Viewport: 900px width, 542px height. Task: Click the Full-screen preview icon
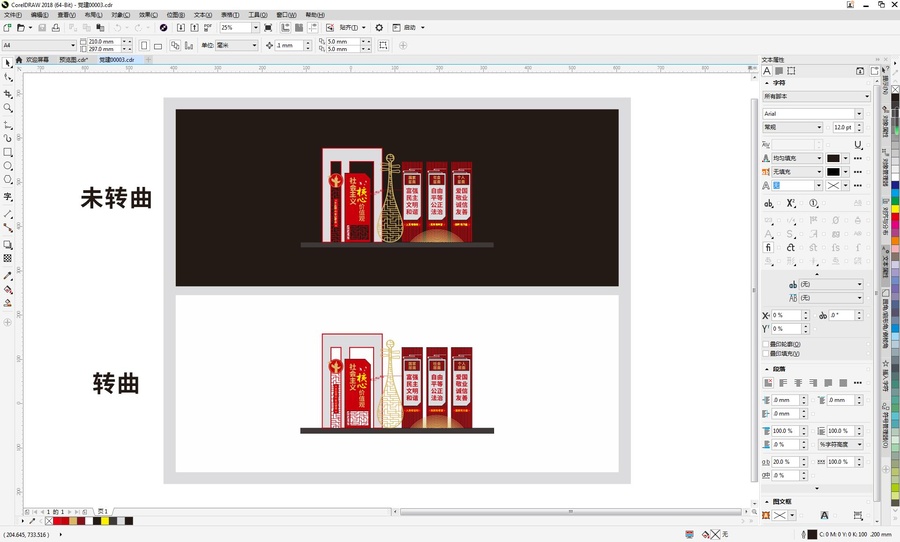[x=268, y=28]
